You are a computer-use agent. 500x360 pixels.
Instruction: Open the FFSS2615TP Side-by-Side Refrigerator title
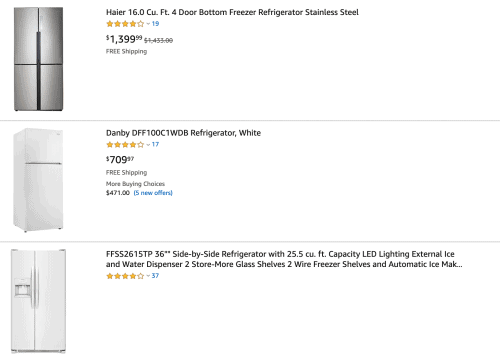pos(284,259)
